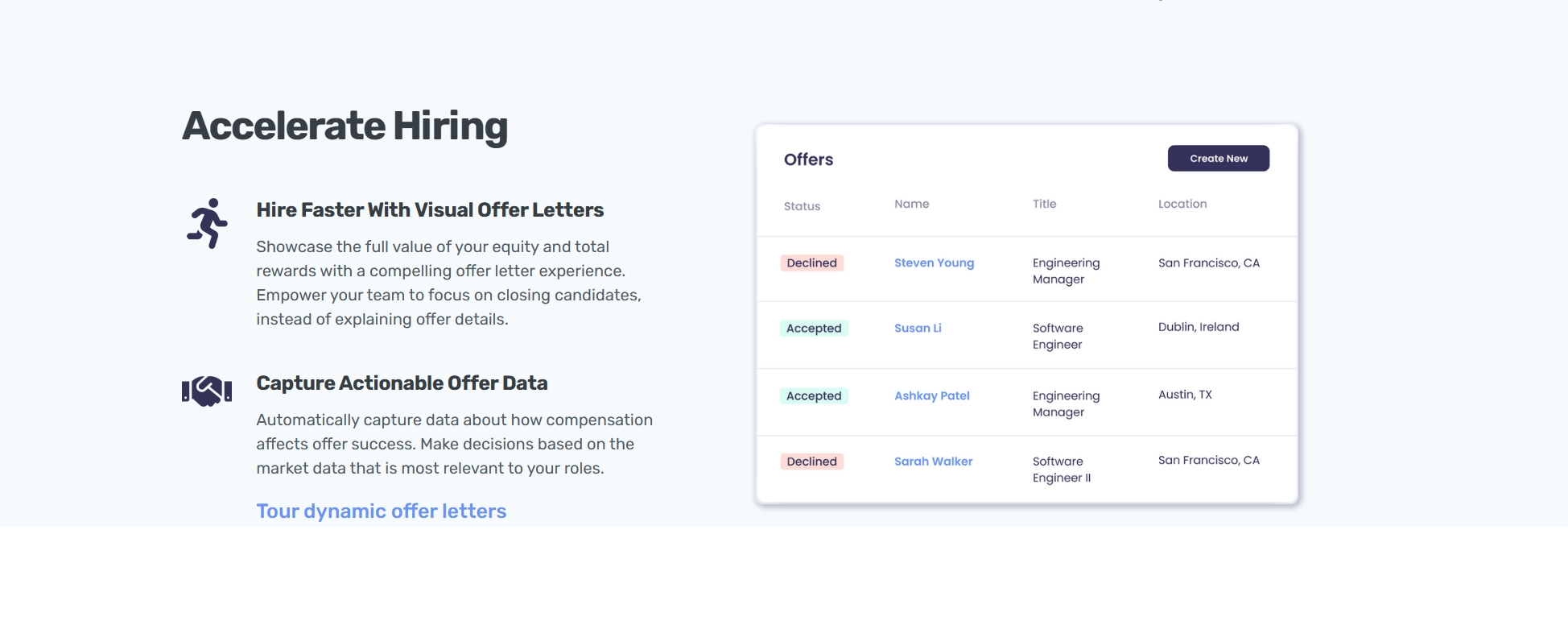Click Steven Young's Declined status badge
Viewport: 1568px width, 625px height.
pyautogui.click(x=811, y=263)
